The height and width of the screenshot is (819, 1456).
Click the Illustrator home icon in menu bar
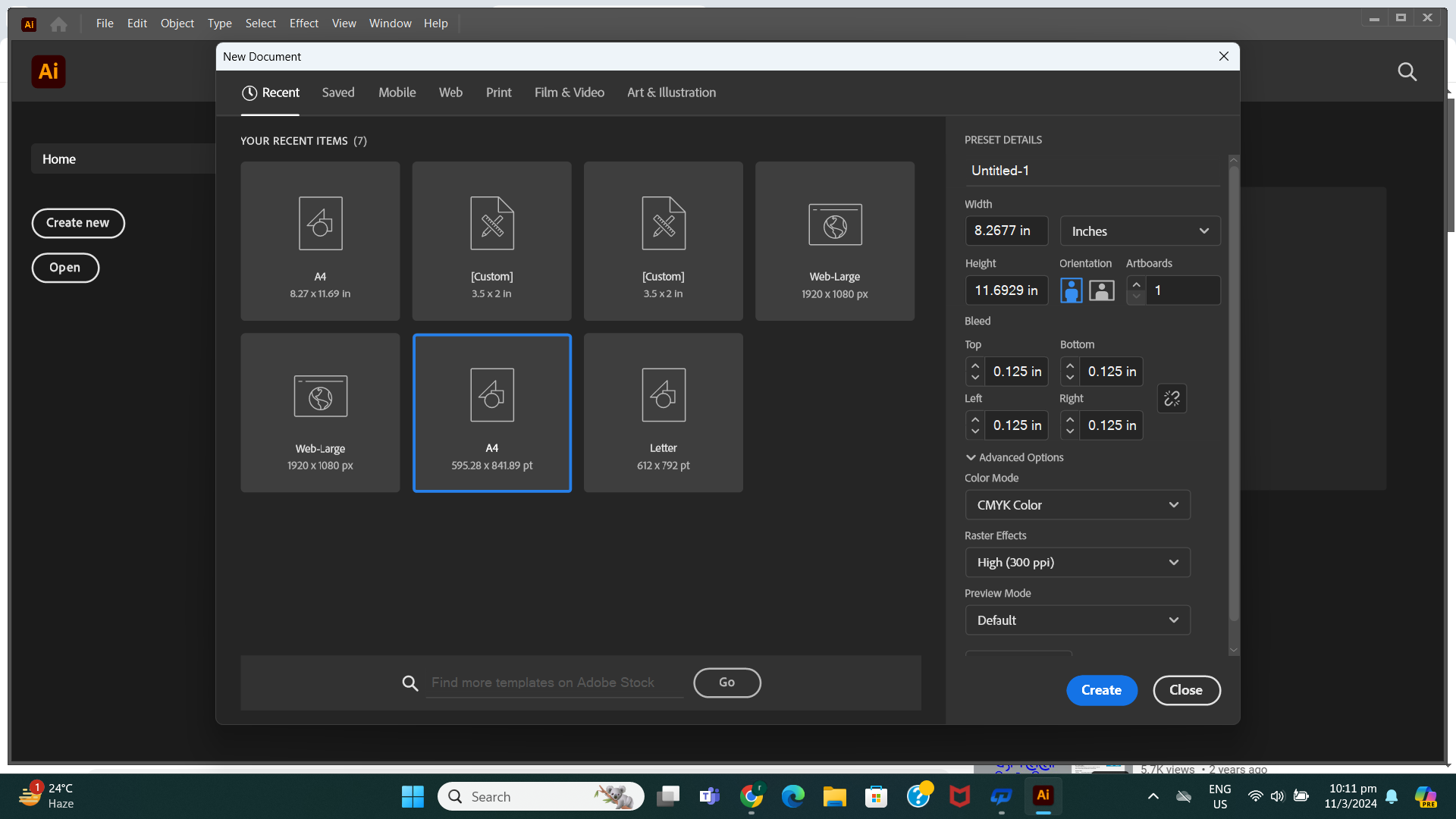tap(58, 24)
